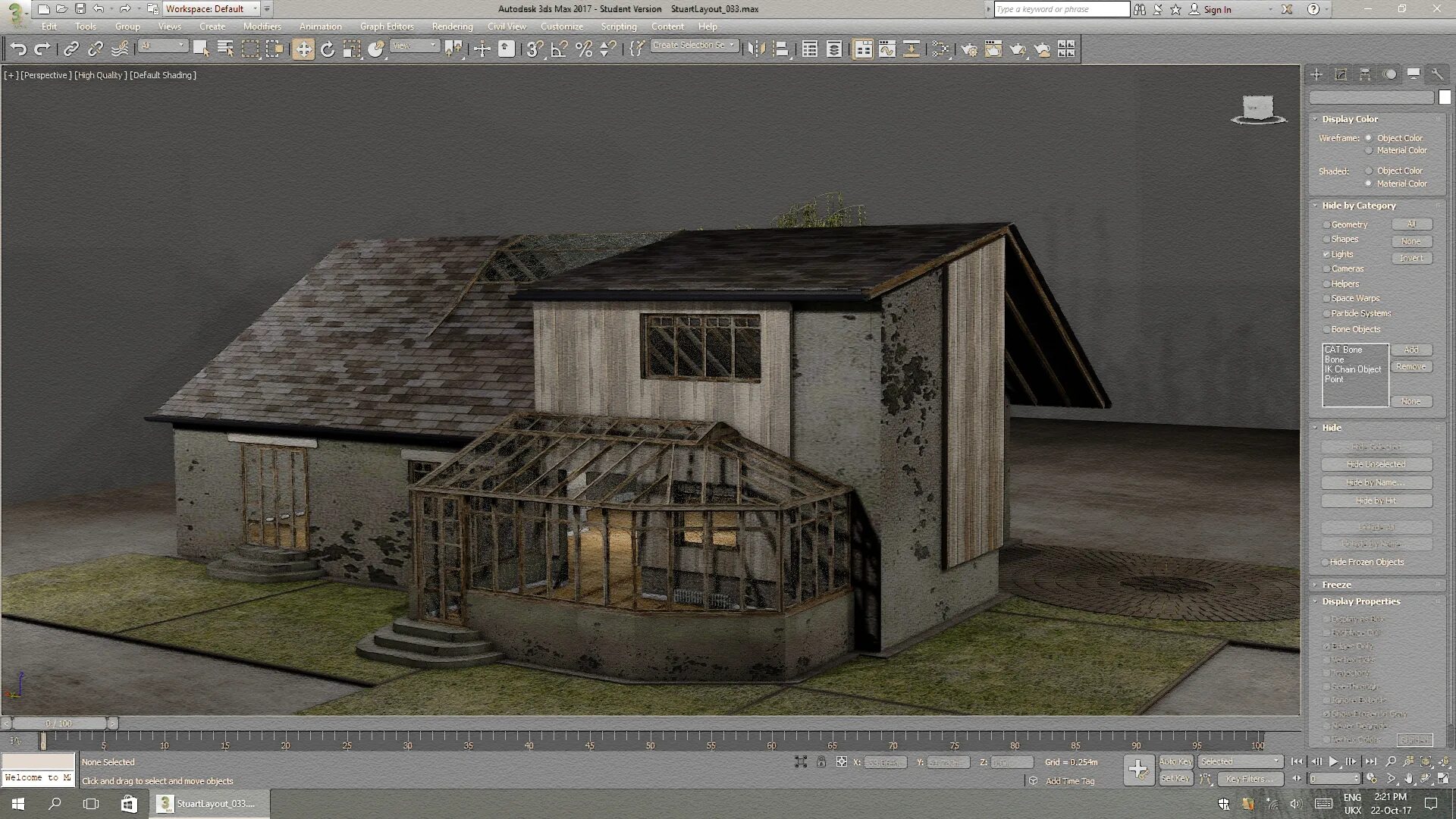Screen dimensions: 1456x819
Task: Select the Select and Move tool
Action: [303, 49]
